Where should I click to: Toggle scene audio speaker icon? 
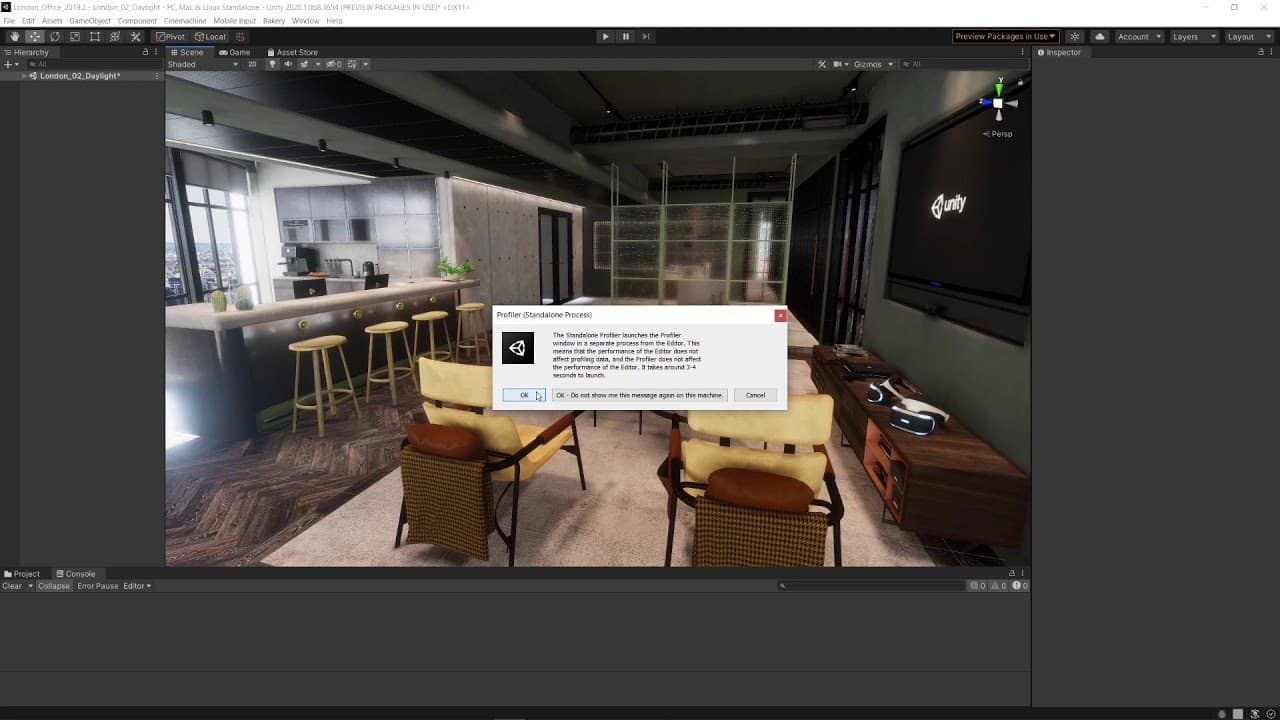click(x=288, y=64)
